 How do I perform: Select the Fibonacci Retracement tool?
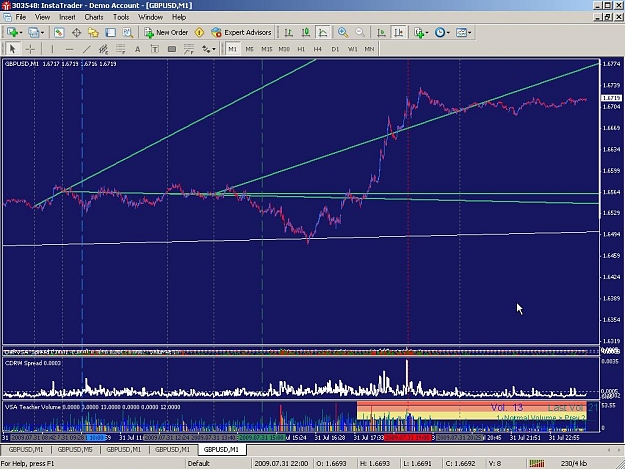click(x=120, y=49)
